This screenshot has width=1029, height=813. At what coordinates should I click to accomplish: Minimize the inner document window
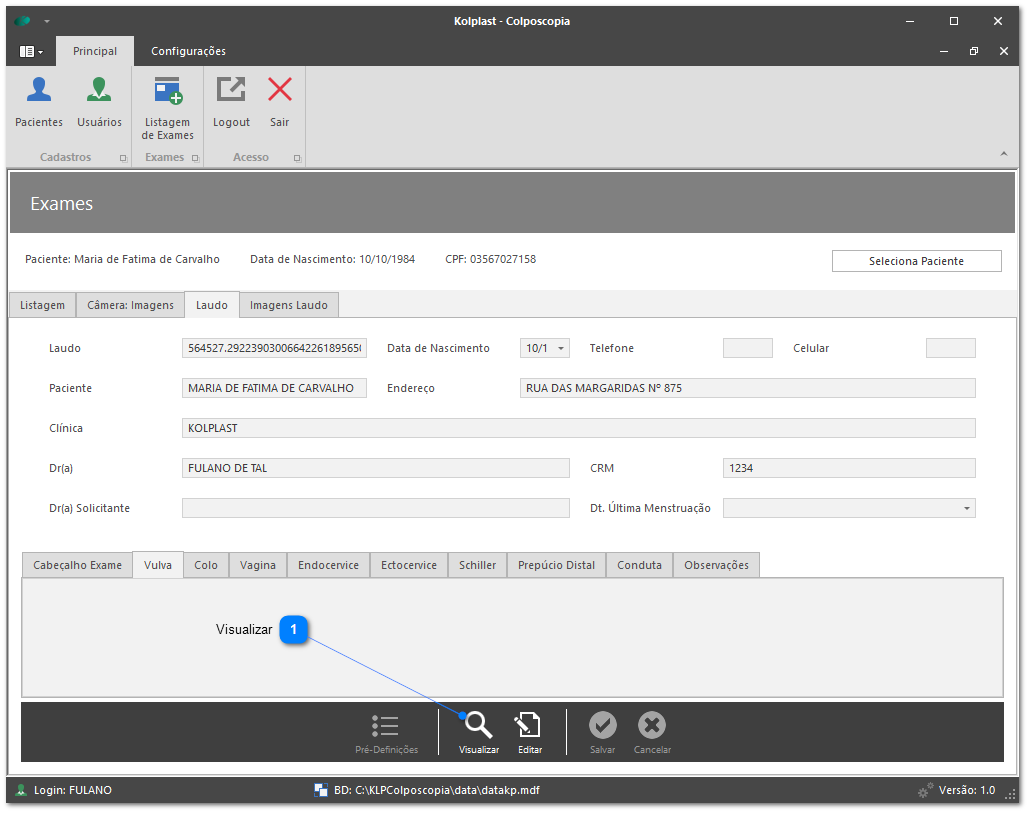[x=944, y=51]
